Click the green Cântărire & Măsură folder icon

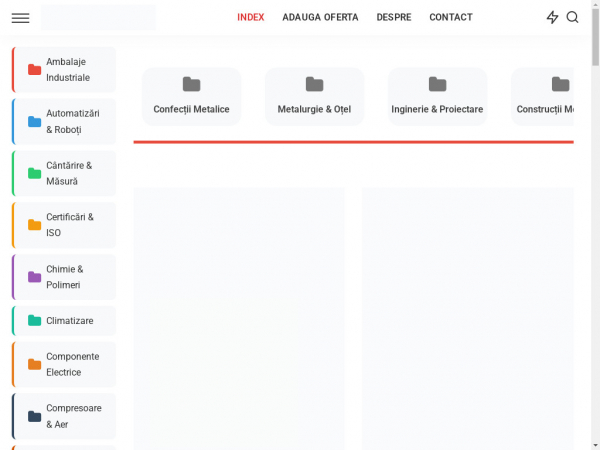pos(35,174)
